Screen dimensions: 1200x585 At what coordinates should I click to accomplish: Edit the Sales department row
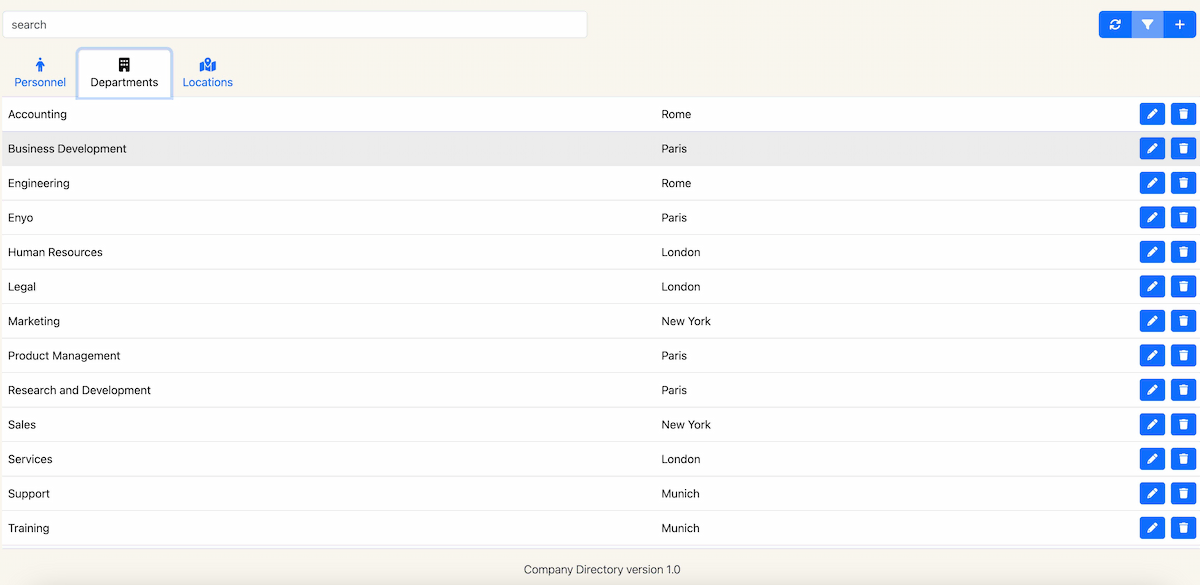click(1152, 425)
